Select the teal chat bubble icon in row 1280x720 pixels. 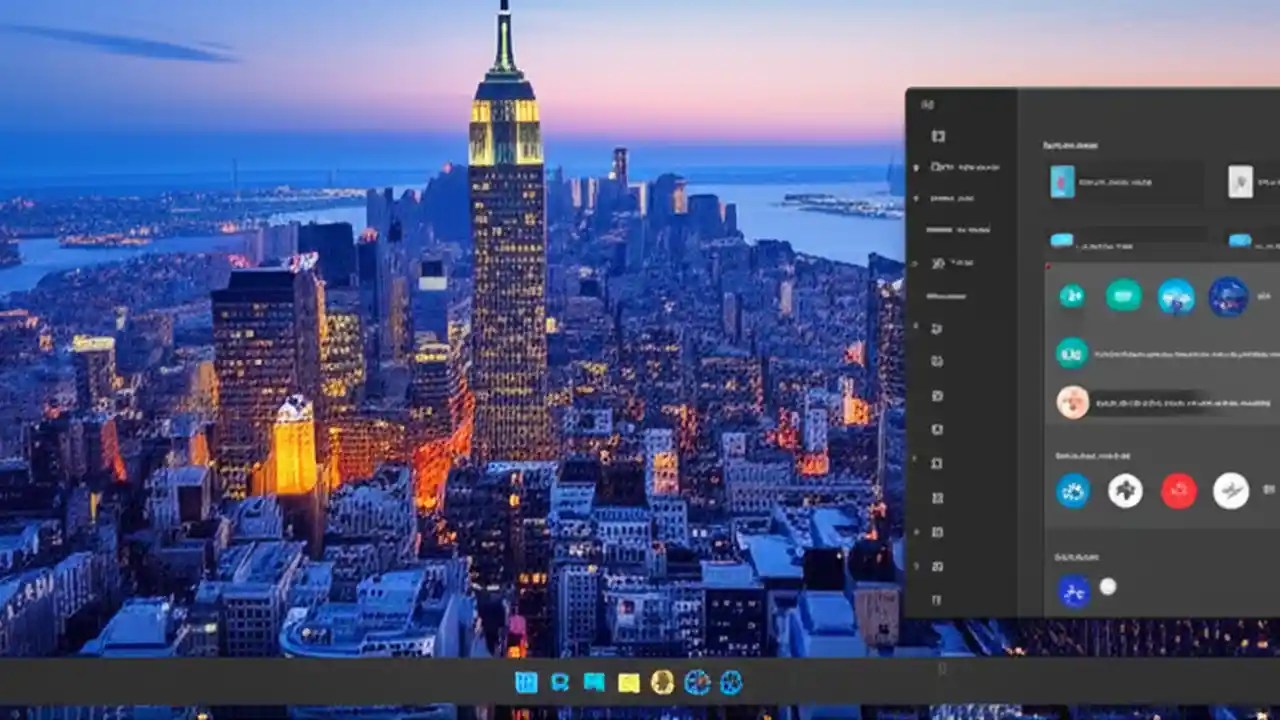pyautogui.click(x=1124, y=297)
